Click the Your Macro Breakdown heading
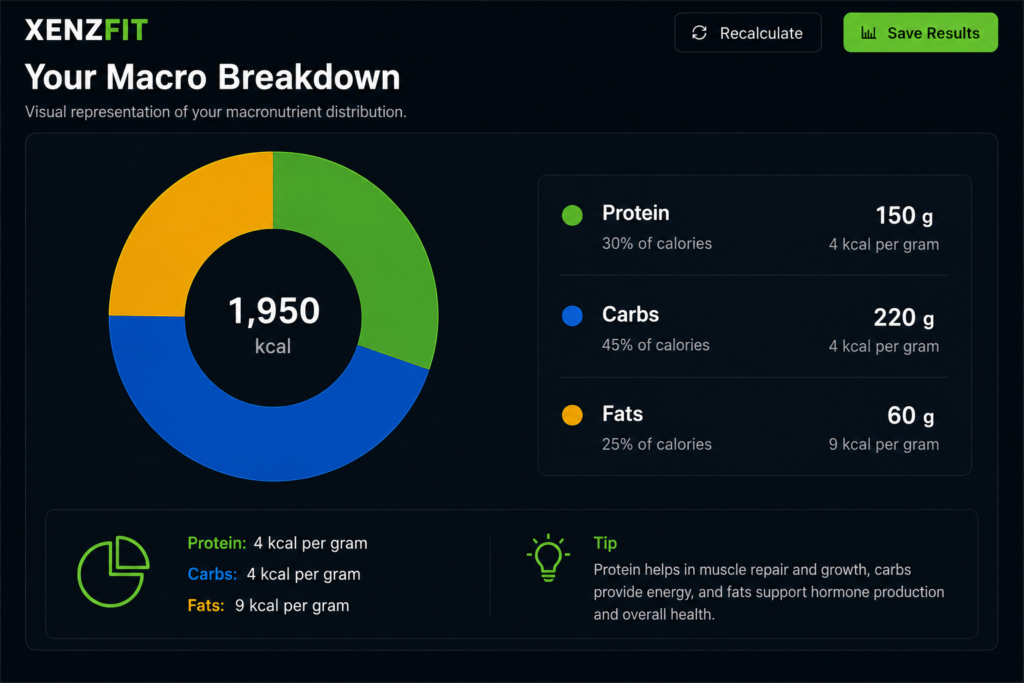 point(212,77)
